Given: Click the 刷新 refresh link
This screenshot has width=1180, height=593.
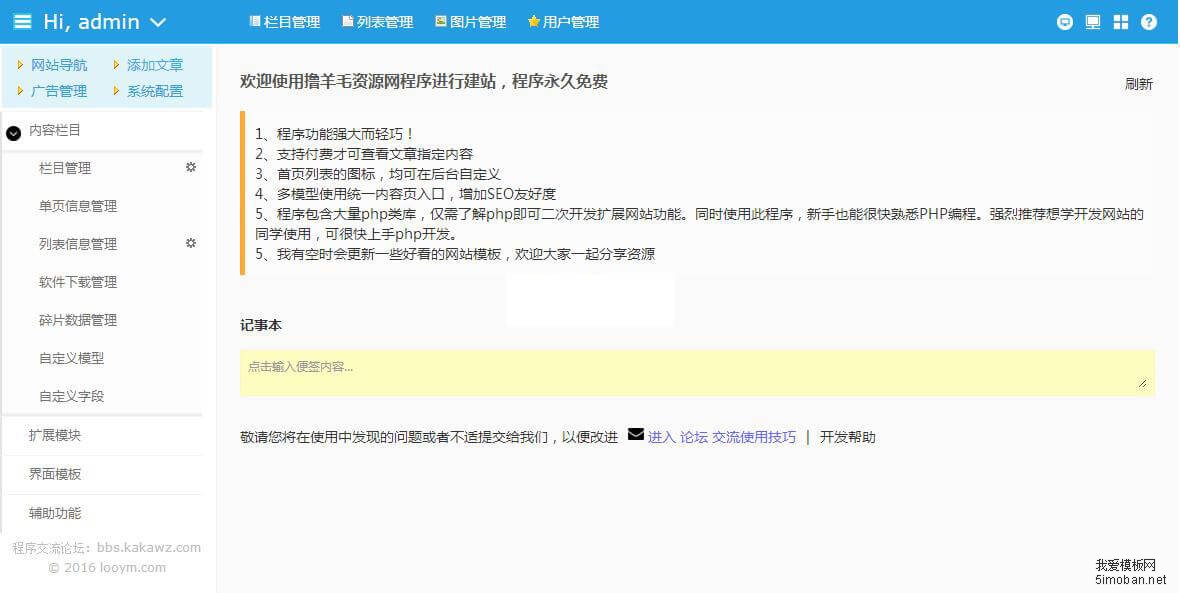Looking at the screenshot, I should (1138, 83).
